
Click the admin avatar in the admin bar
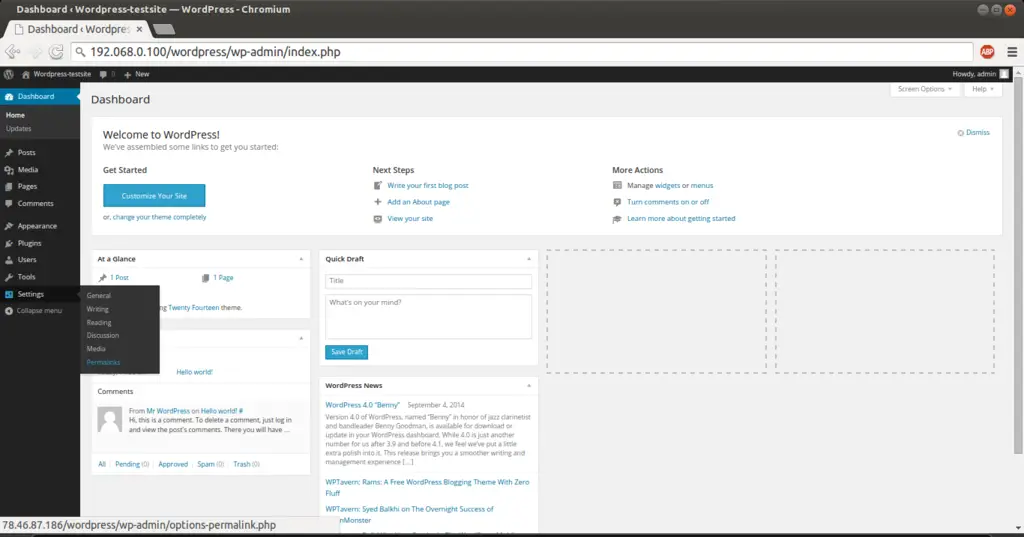click(x=1004, y=74)
